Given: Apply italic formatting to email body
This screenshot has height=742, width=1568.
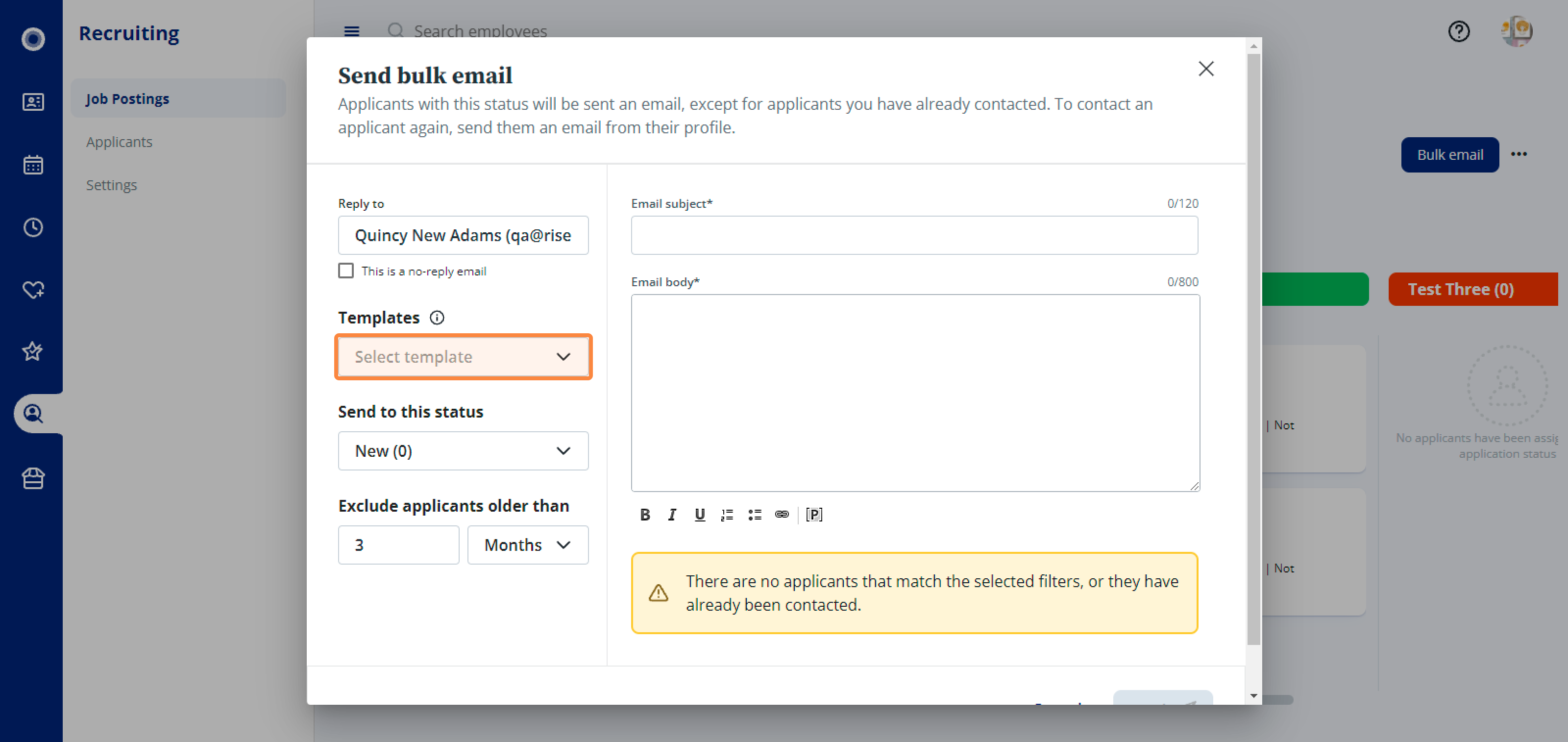Looking at the screenshot, I should pyautogui.click(x=671, y=514).
